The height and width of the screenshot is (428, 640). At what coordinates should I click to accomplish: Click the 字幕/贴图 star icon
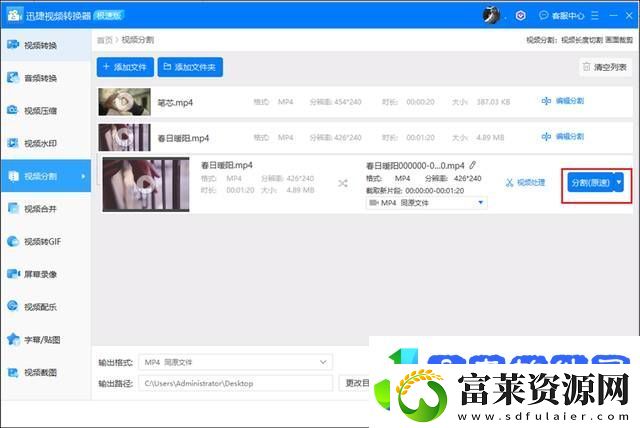pos(13,339)
